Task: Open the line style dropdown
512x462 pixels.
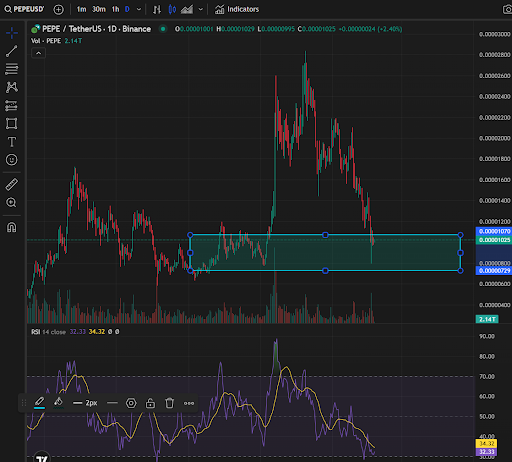Action: click(x=112, y=403)
